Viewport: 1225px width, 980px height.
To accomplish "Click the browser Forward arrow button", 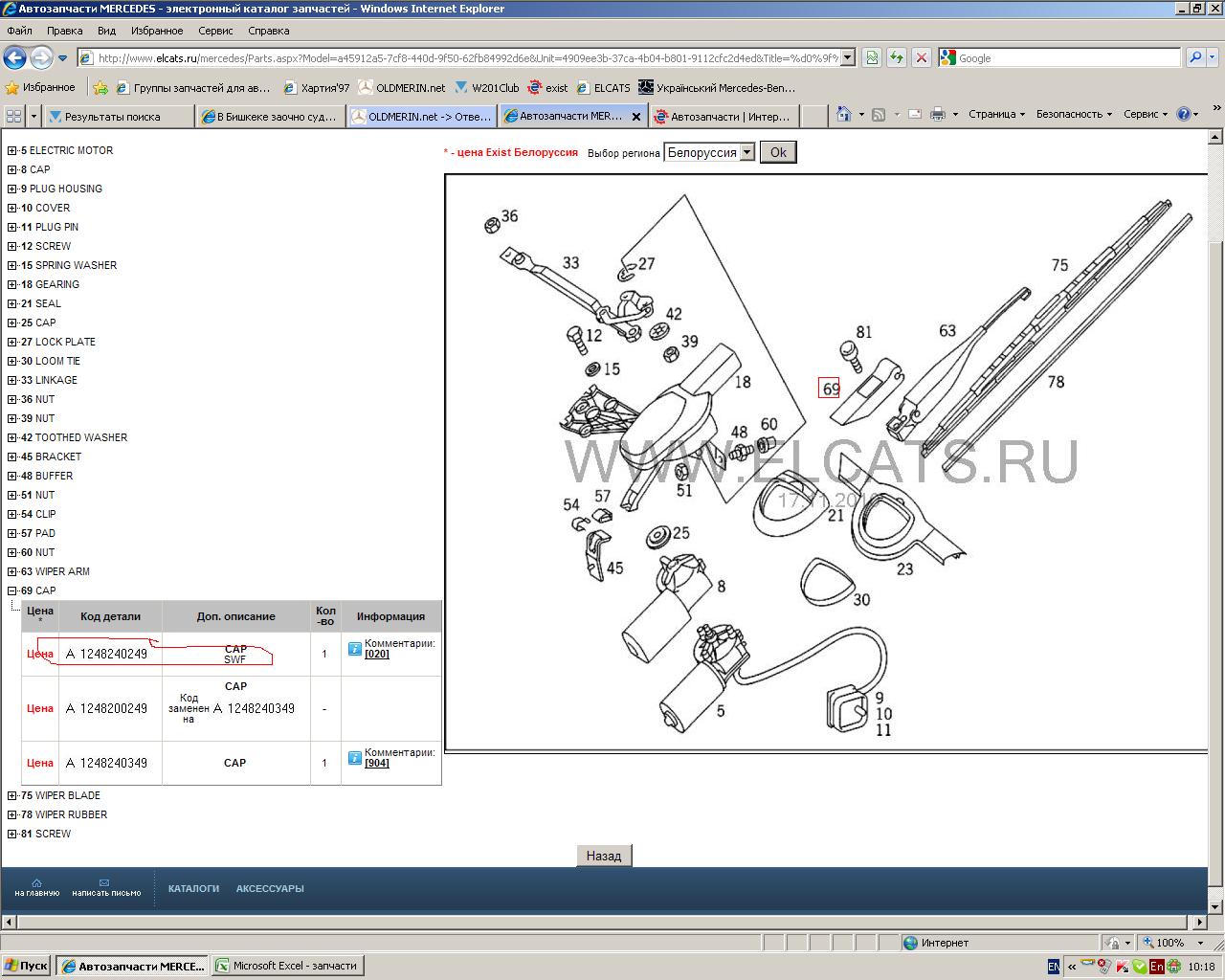I will (x=40, y=58).
